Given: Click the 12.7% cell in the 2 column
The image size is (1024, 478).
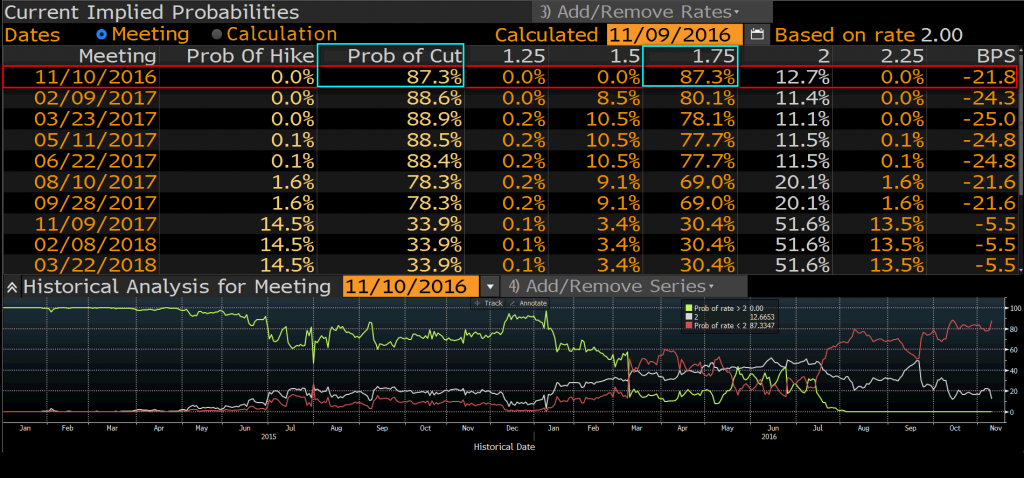Looking at the screenshot, I should [x=803, y=77].
